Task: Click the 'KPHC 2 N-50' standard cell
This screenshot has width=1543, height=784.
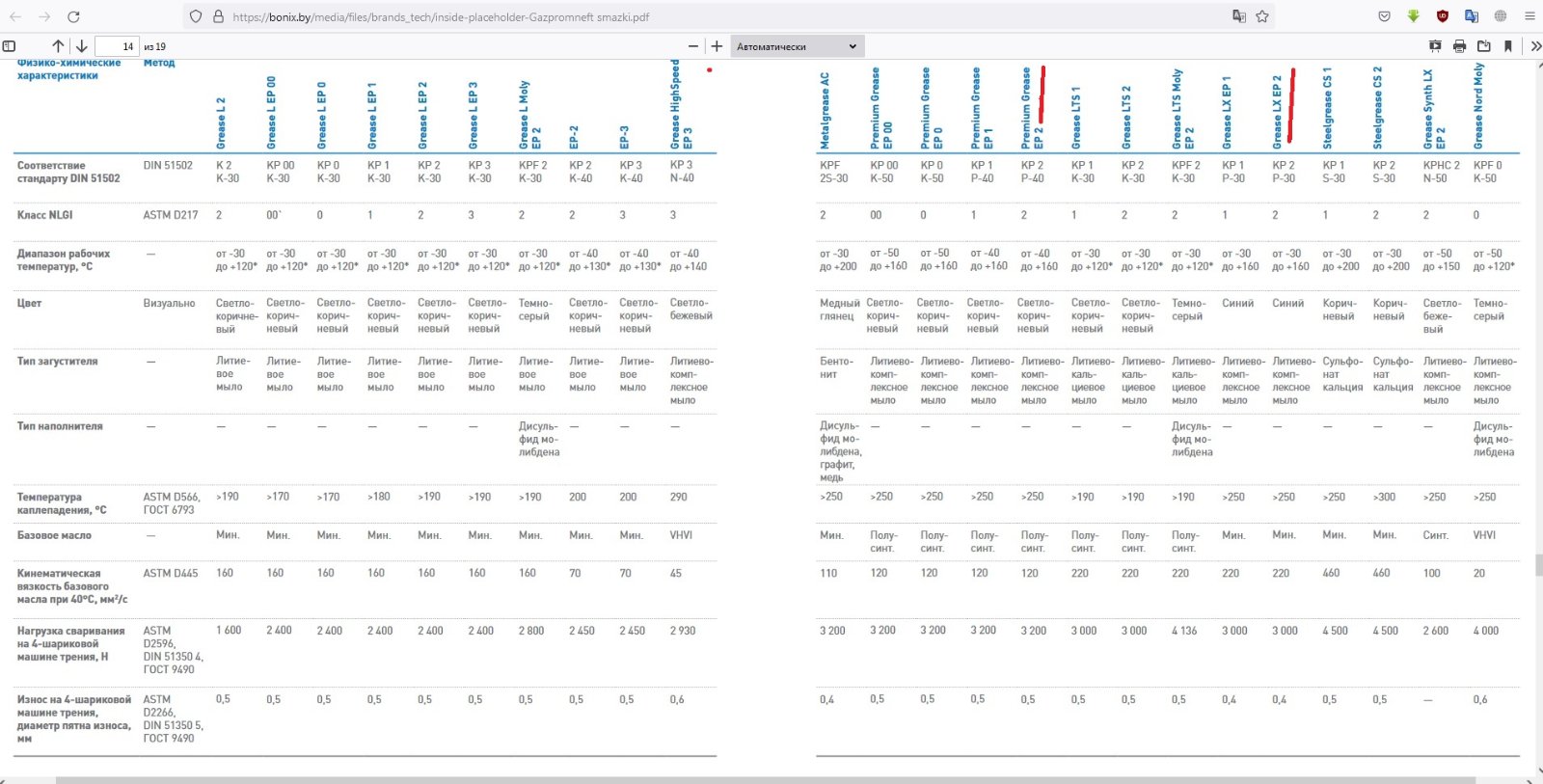Action: pyautogui.click(x=1442, y=172)
